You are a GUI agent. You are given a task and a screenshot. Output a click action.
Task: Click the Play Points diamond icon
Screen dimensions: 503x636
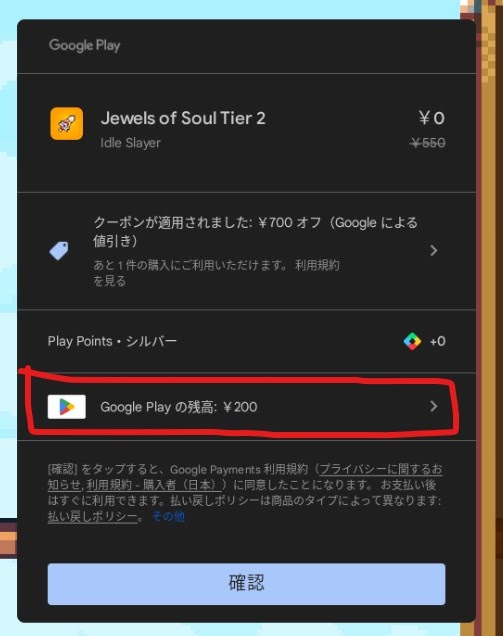click(412, 341)
